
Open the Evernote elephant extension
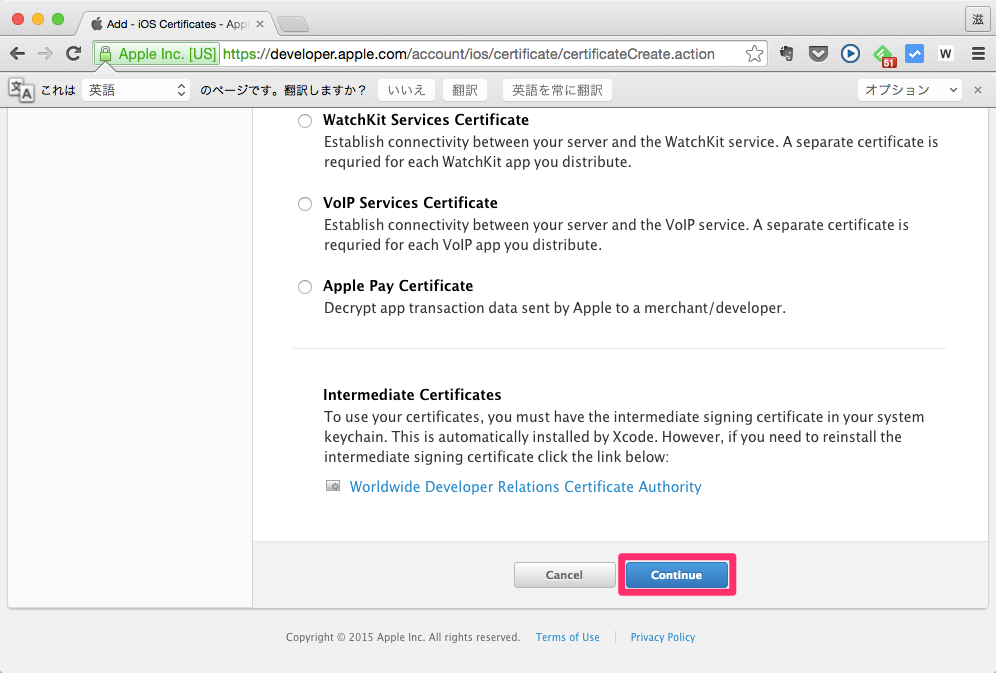tap(786, 54)
